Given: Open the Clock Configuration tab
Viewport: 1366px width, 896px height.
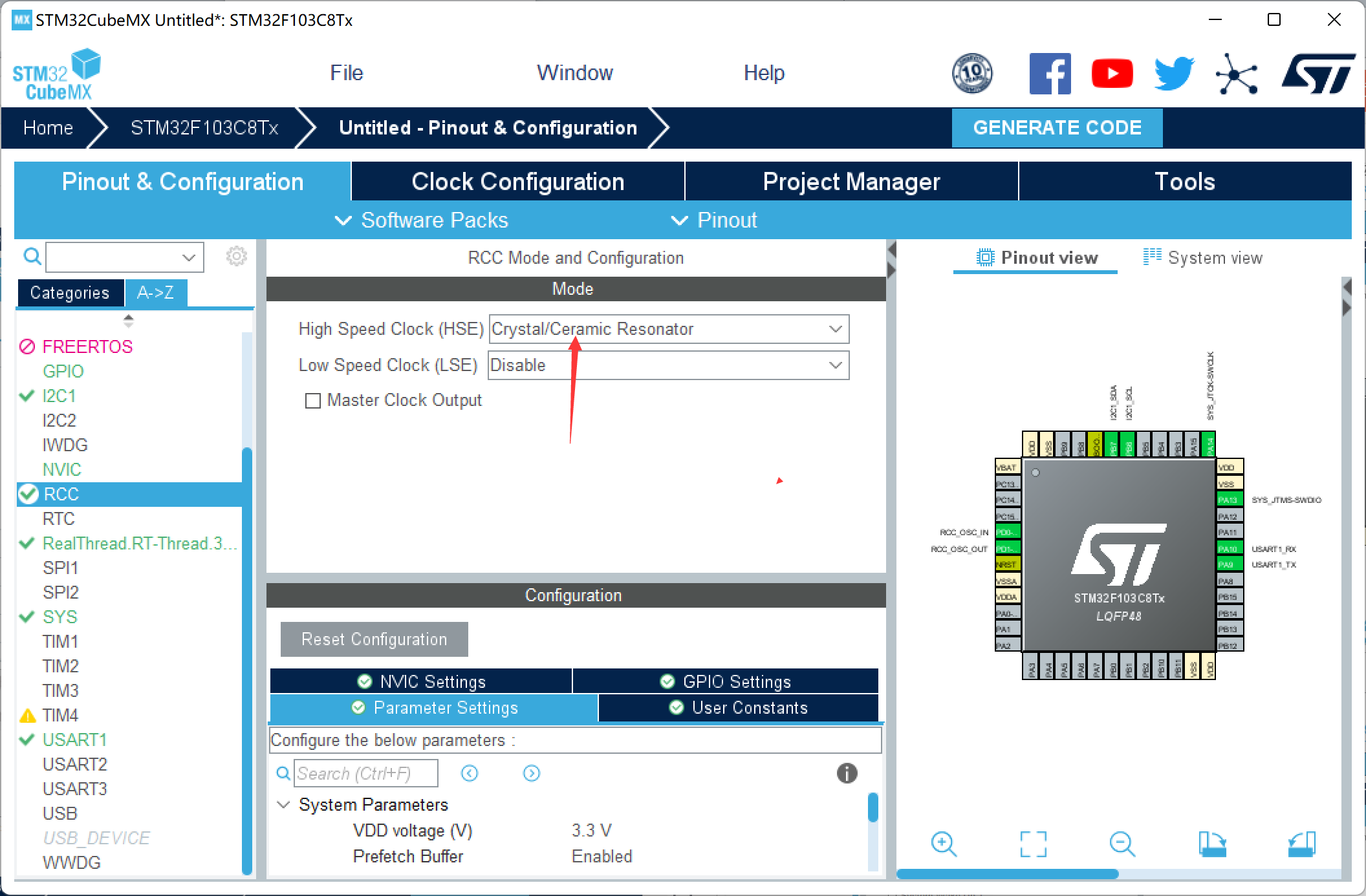Looking at the screenshot, I should [x=517, y=182].
